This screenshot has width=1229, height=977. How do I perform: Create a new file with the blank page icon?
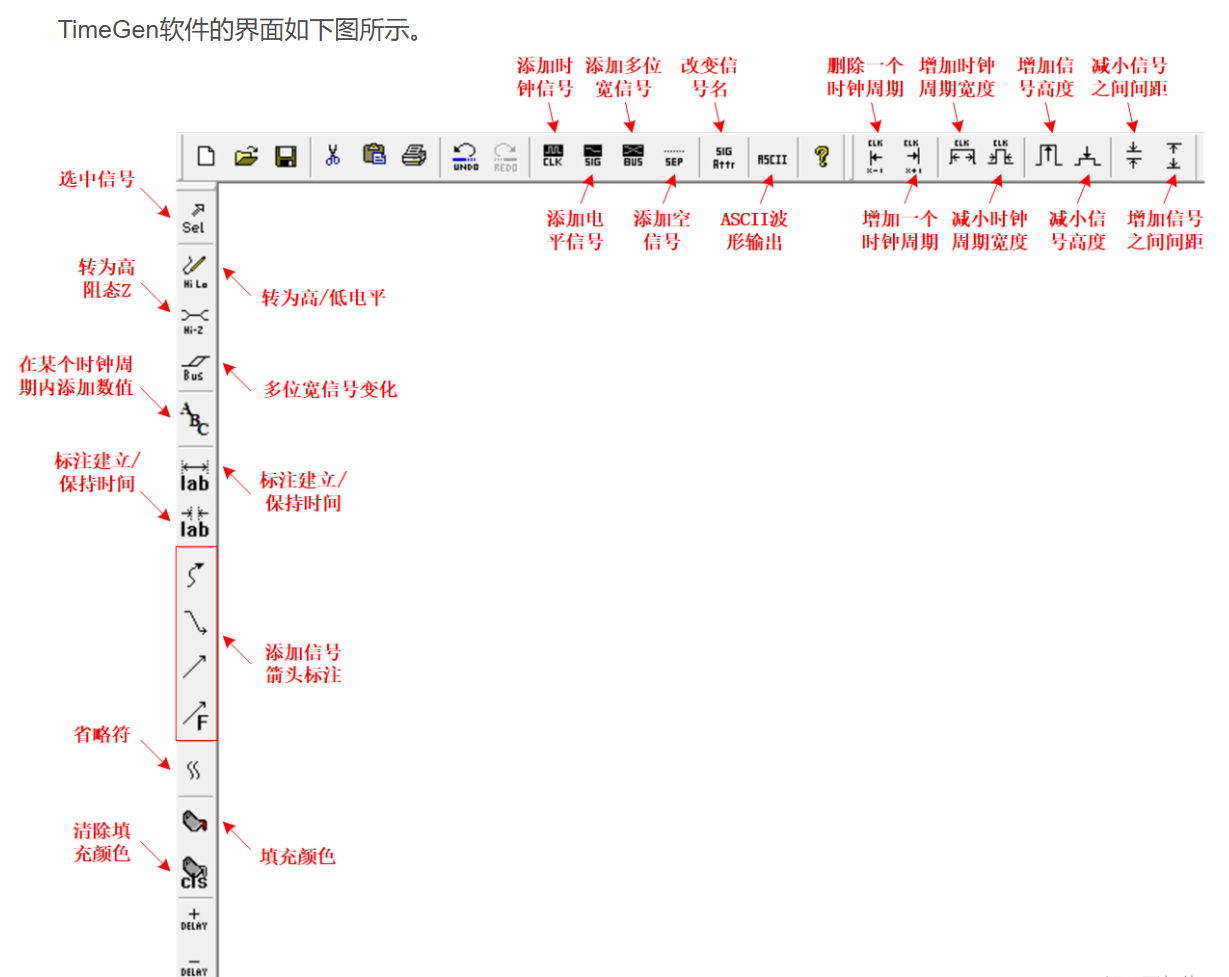pos(206,156)
